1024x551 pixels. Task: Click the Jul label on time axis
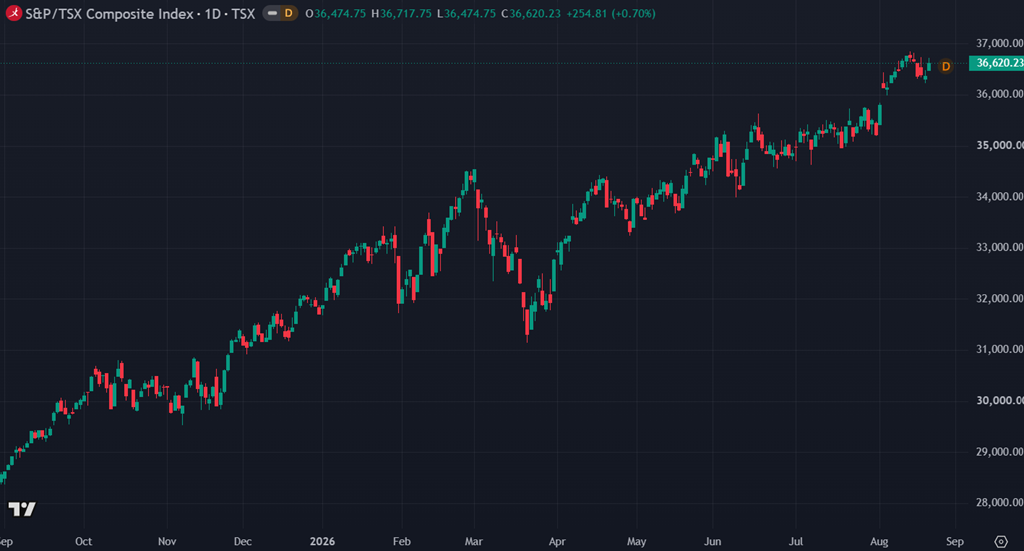[795, 541]
